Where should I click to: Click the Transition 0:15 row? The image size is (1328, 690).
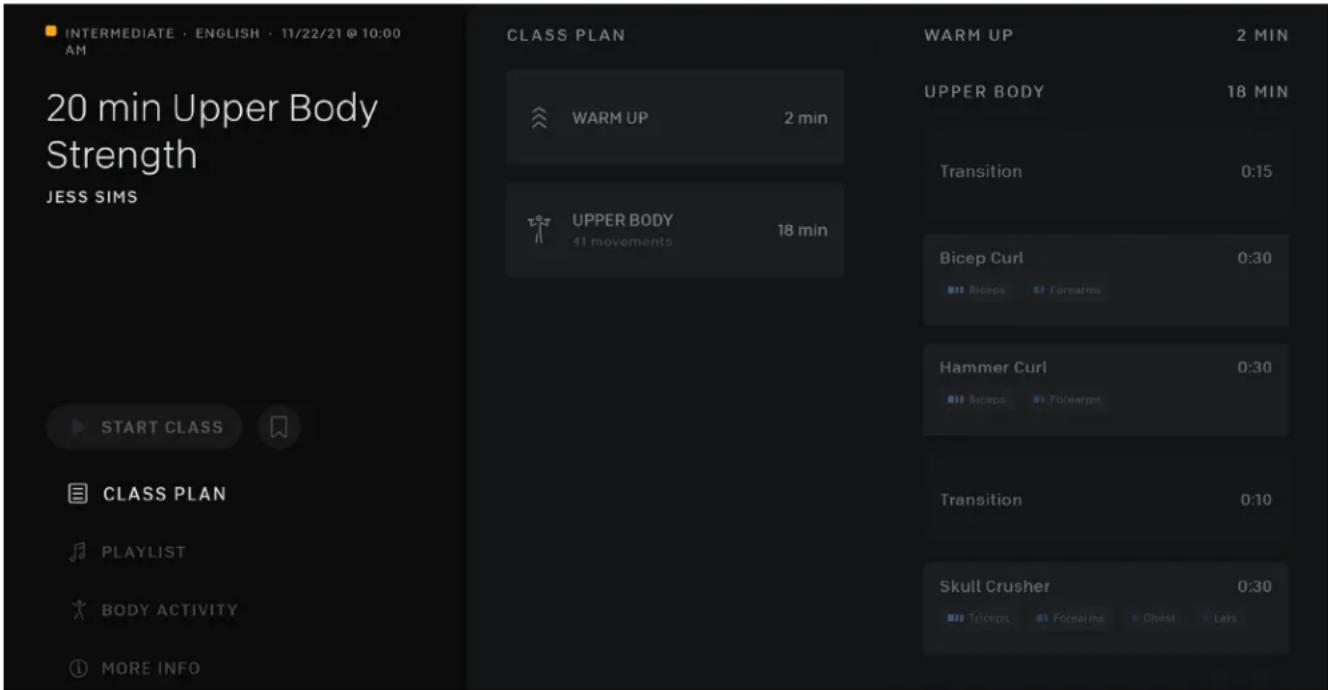(1106, 171)
